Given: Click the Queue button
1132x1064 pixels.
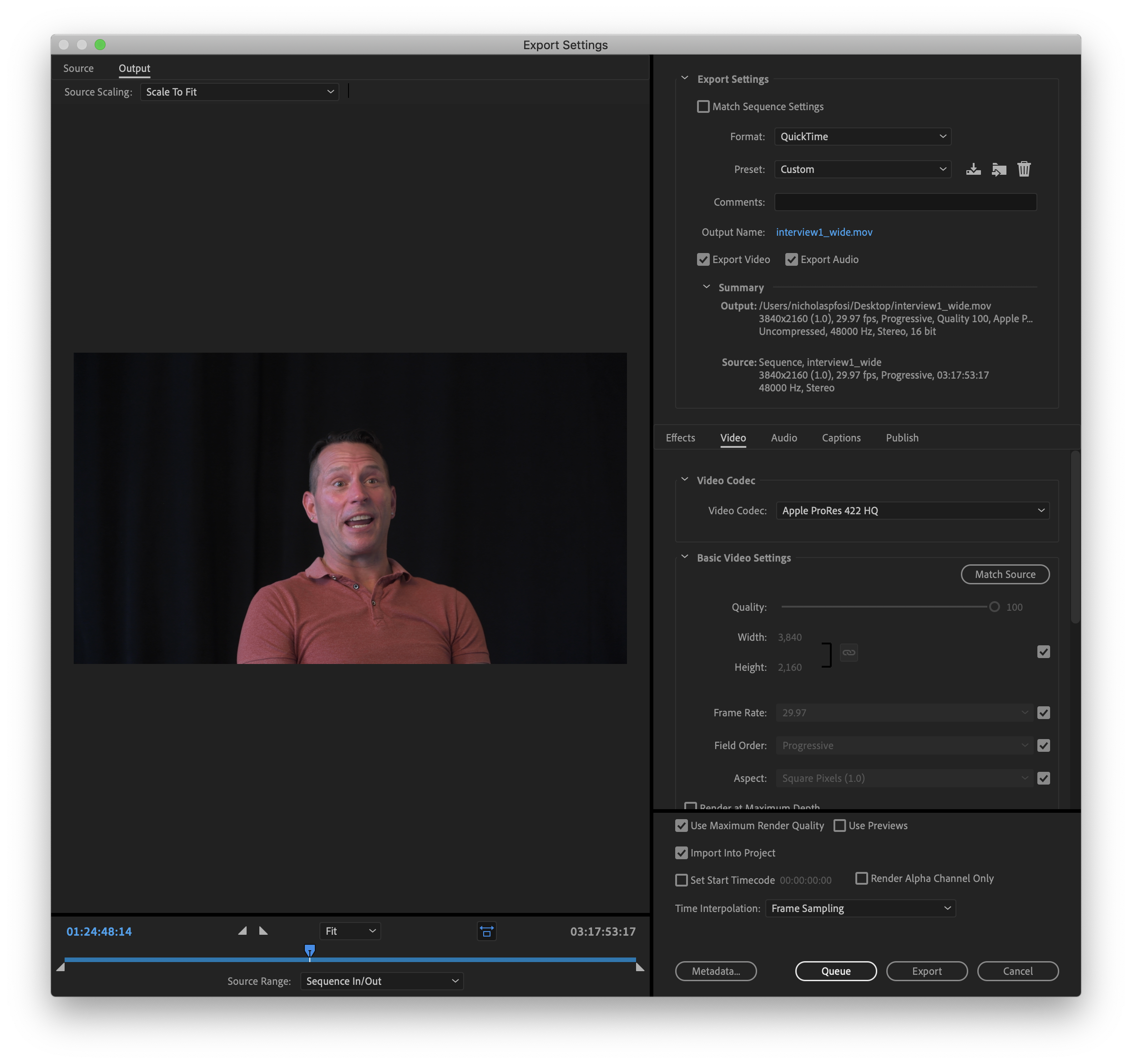Looking at the screenshot, I should tap(835, 971).
